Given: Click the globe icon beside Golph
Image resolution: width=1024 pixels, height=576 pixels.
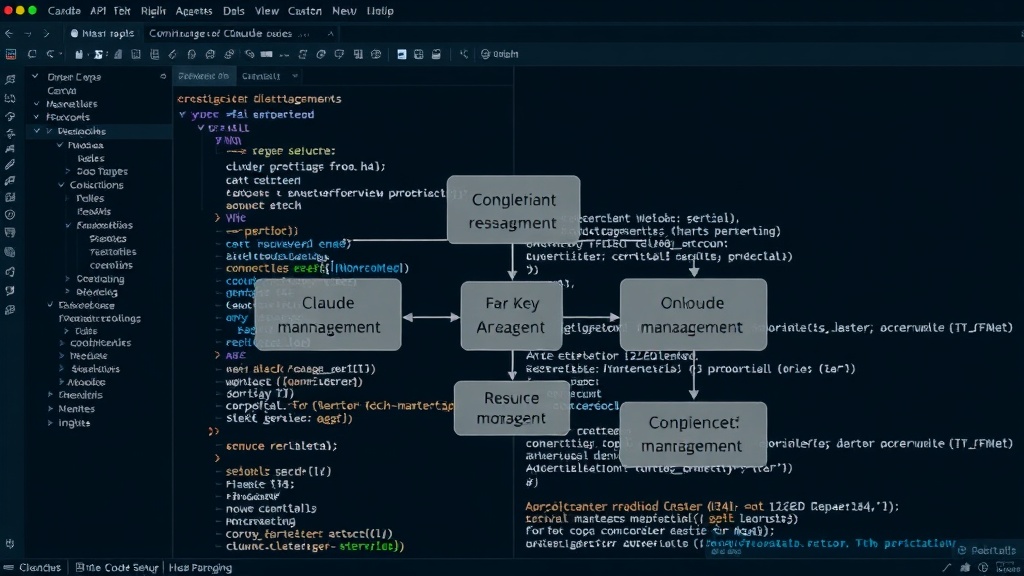Looking at the screenshot, I should tap(485, 54).
